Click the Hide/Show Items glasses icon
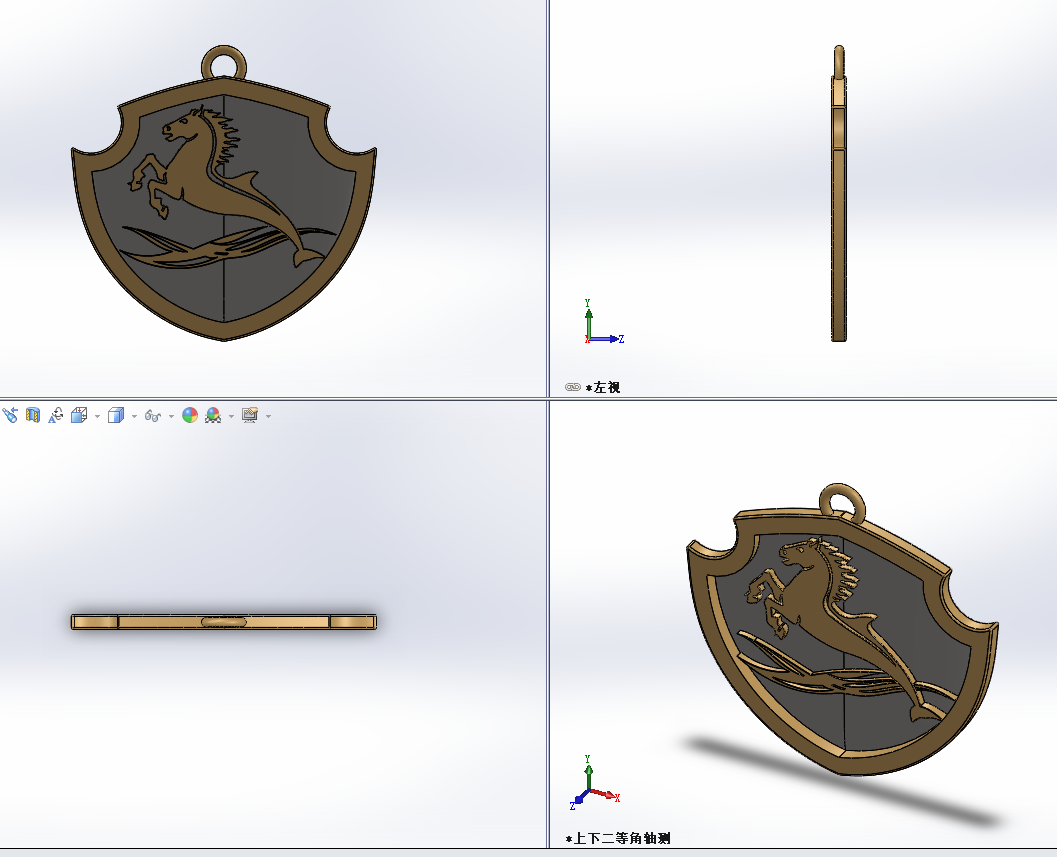 click(x=152, y=416)
